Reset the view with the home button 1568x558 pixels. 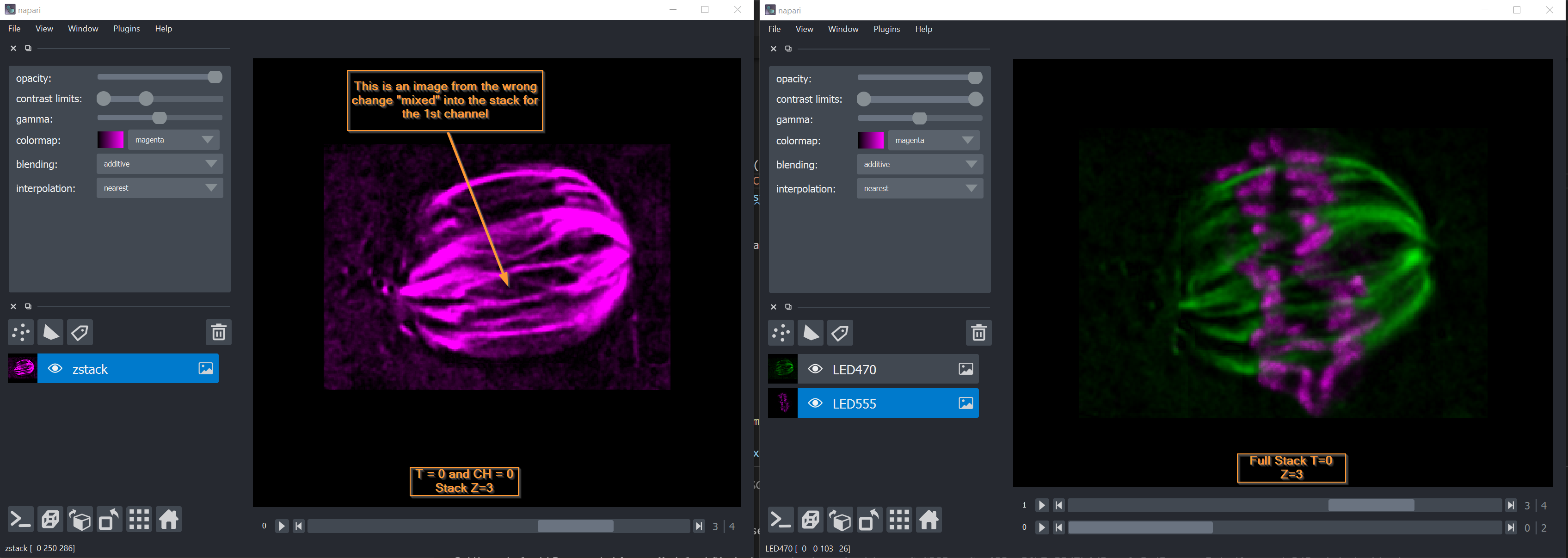pos(169,519)
